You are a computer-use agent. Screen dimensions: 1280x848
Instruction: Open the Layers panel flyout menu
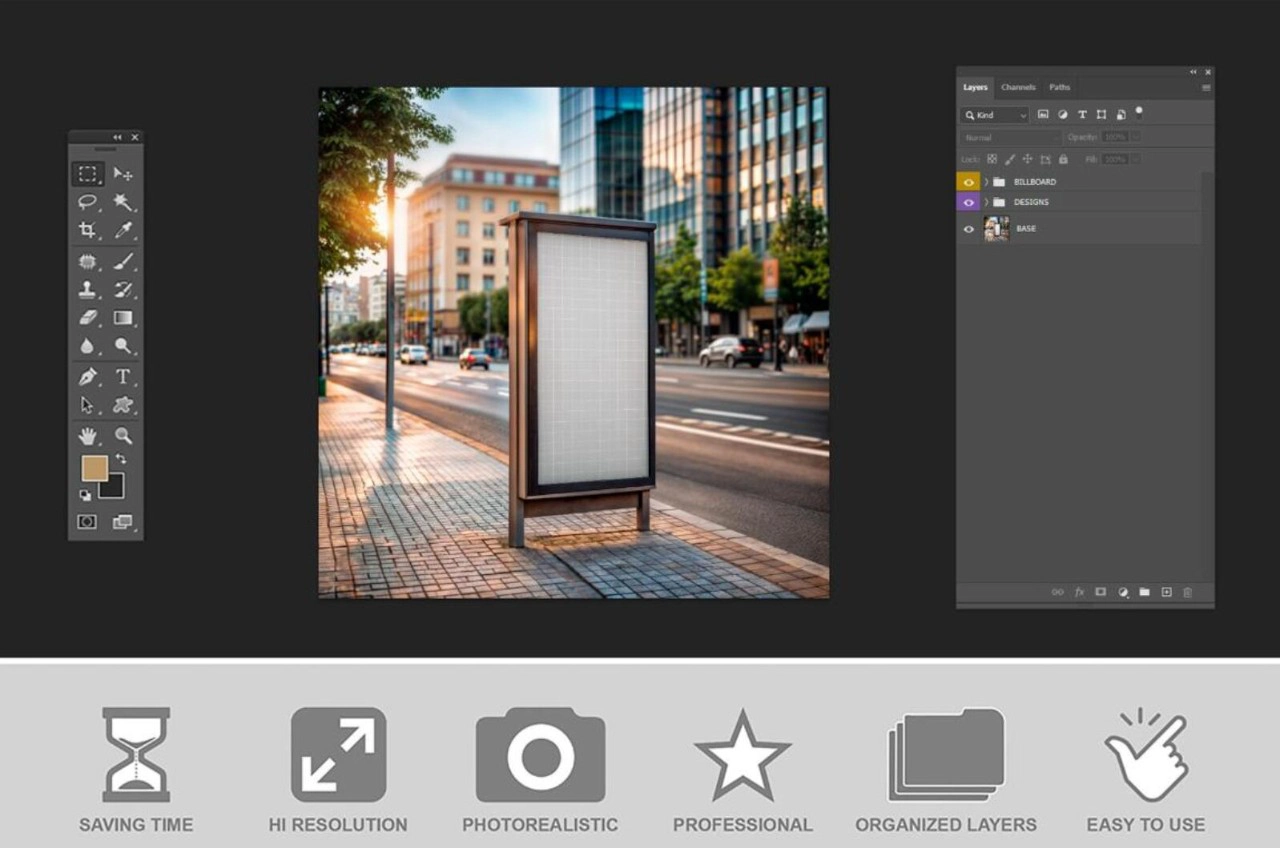1206,88
